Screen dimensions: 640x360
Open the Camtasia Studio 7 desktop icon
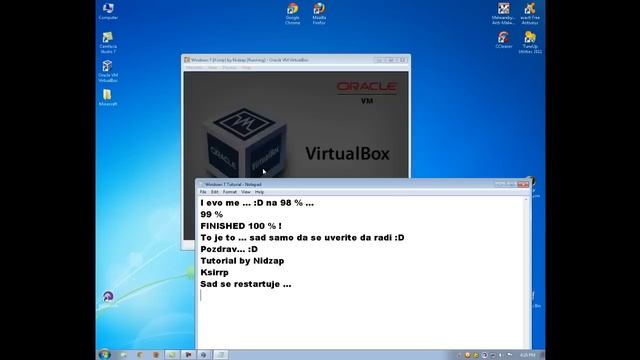[x=108, y=42]
